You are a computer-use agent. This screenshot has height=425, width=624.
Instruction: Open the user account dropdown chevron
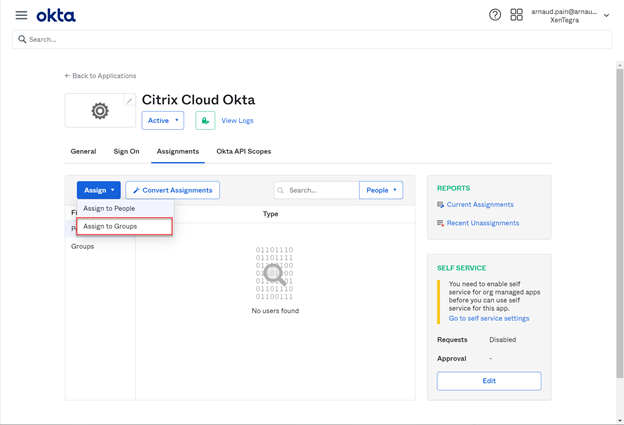607,16
